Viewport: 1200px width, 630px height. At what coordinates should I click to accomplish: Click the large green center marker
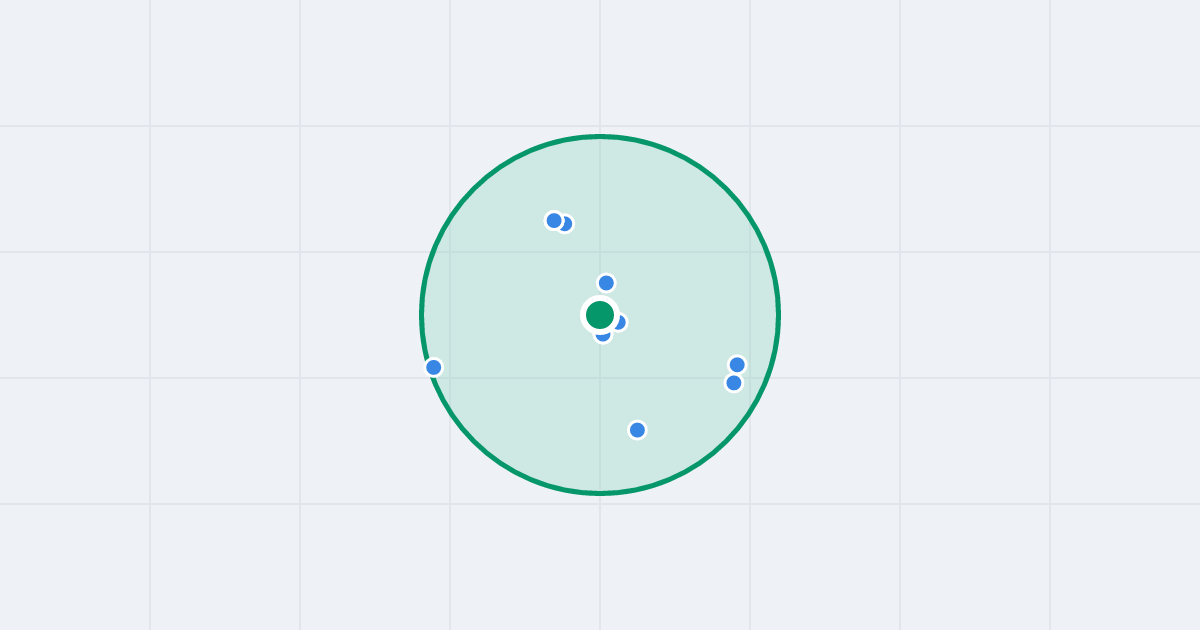pos(600,315)
